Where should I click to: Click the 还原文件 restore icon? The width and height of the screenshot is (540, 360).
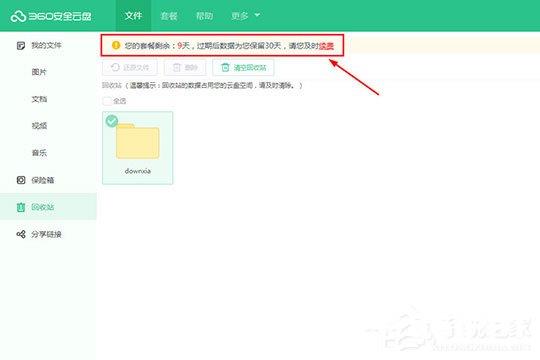tap(115, 67)
